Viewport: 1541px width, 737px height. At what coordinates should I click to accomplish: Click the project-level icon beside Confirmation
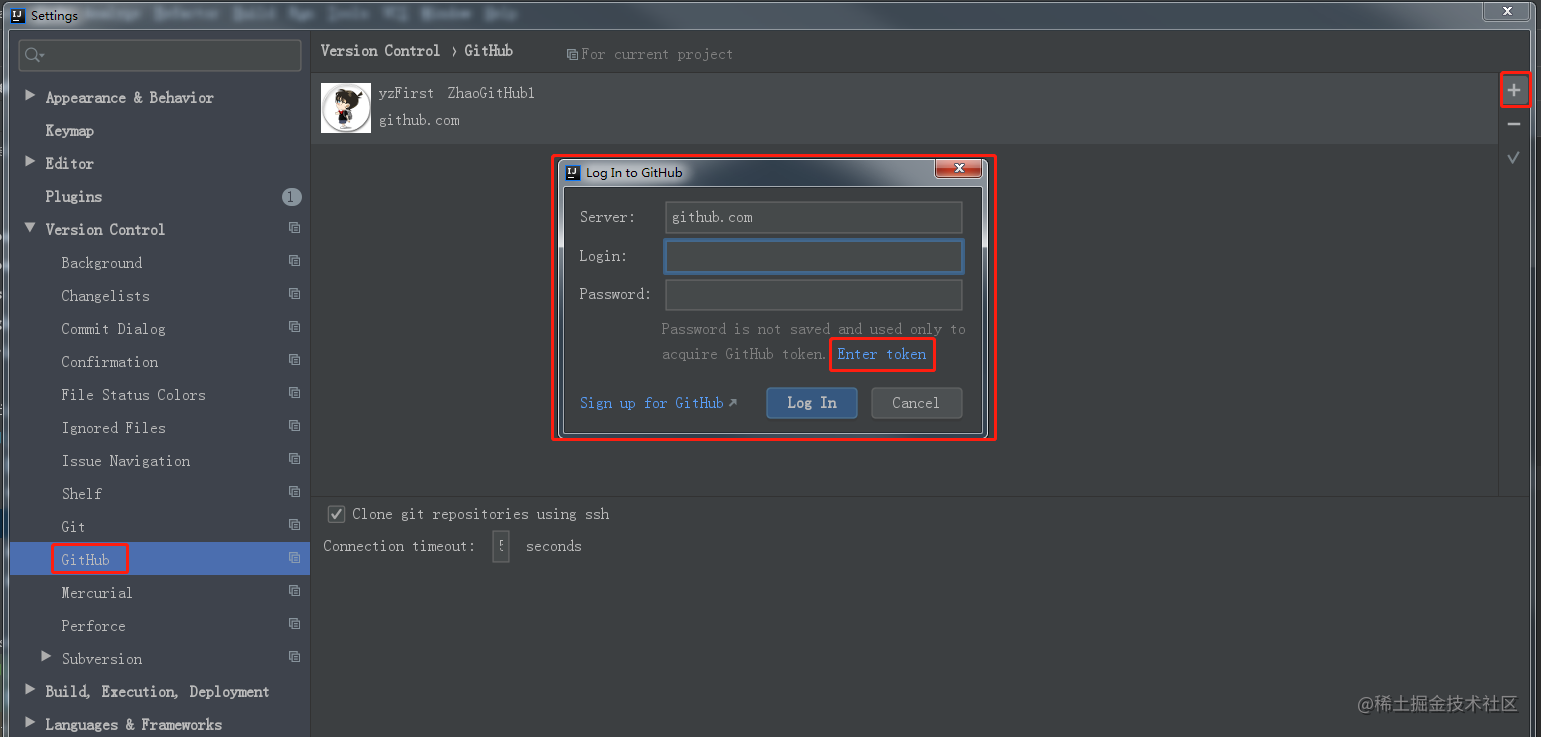point(294,360)
